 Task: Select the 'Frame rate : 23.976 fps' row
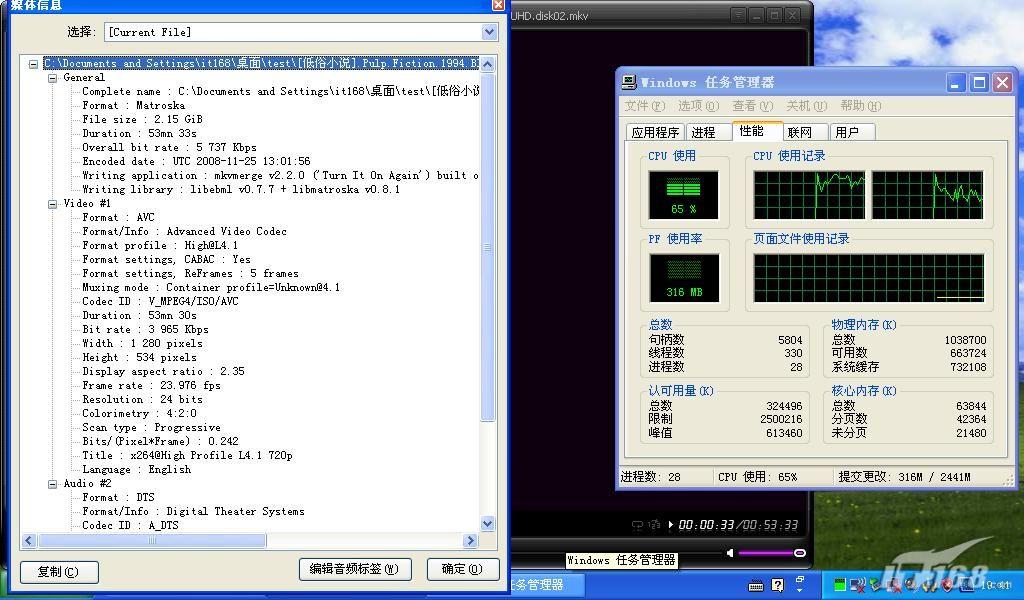152,386
